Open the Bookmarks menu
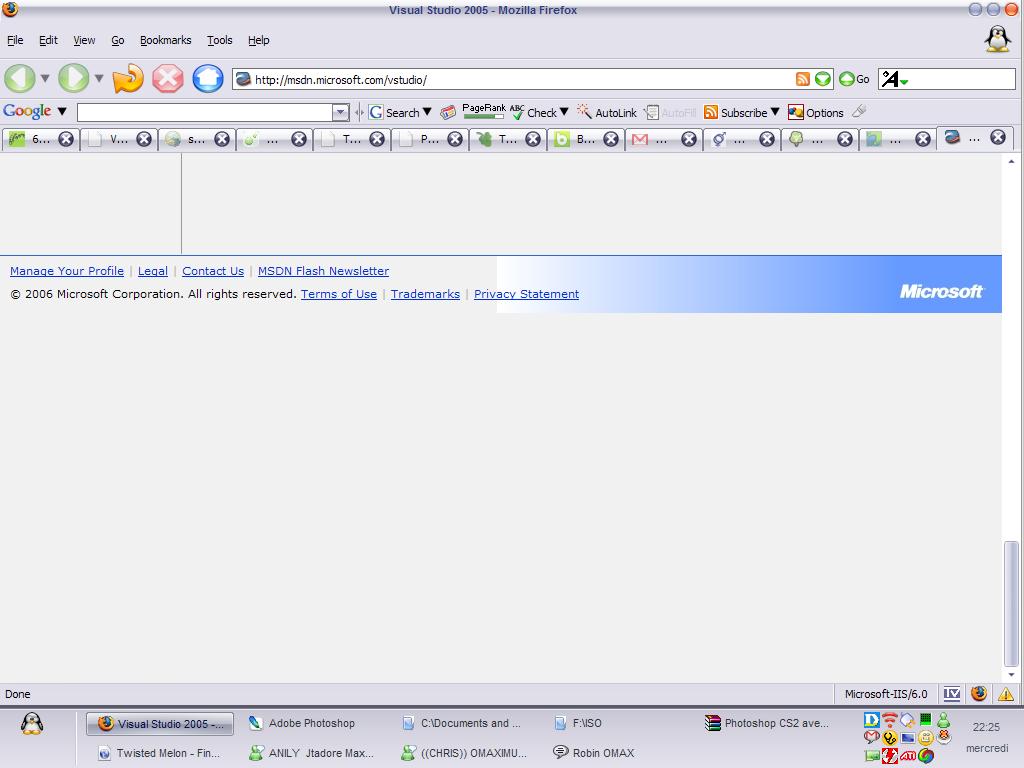Screen dimensions: 1024x768 [166, 40]
